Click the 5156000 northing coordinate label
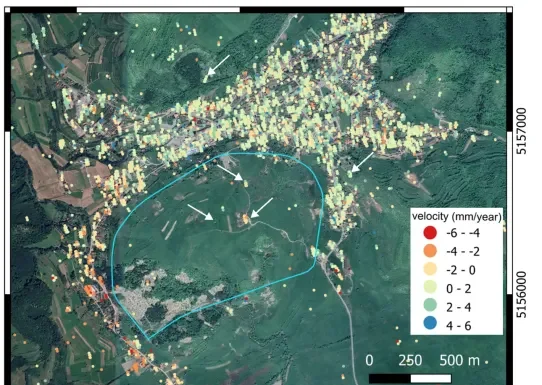 click(x=521, y=294)
